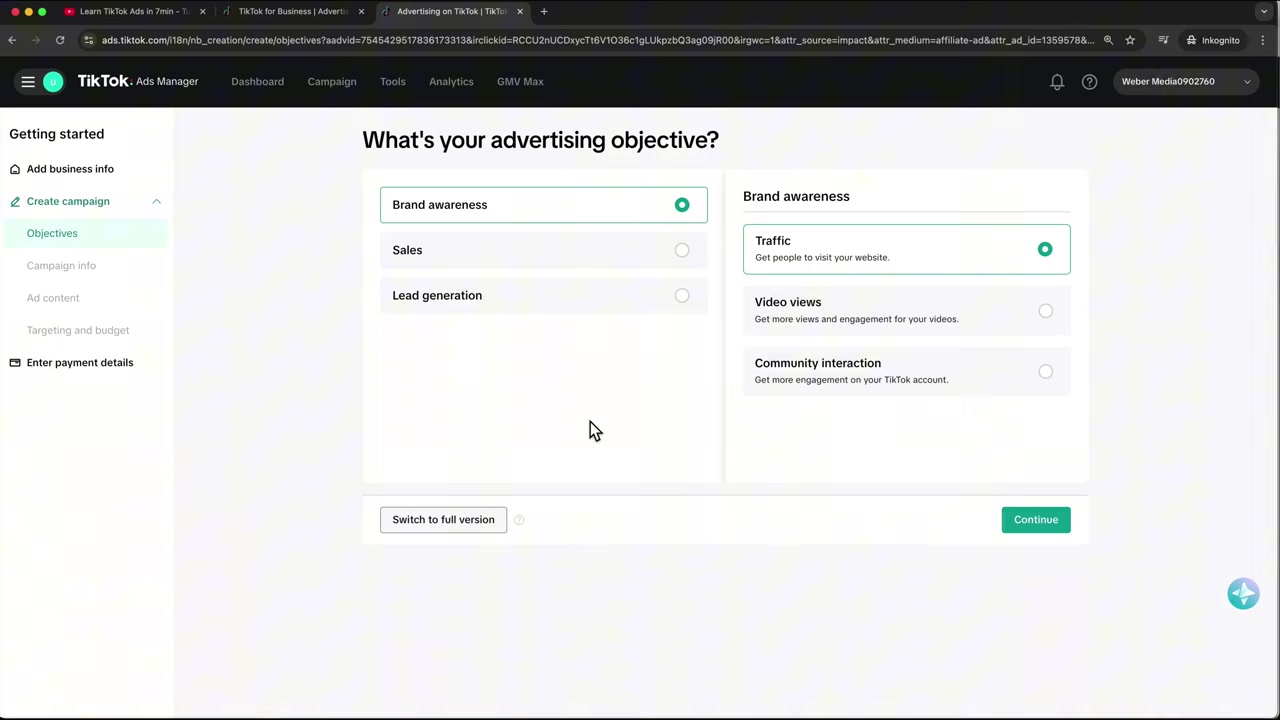Viewport: 1280px width, 720px height.
Task: Select the Video views radio option
Action: click(1045, 311)
